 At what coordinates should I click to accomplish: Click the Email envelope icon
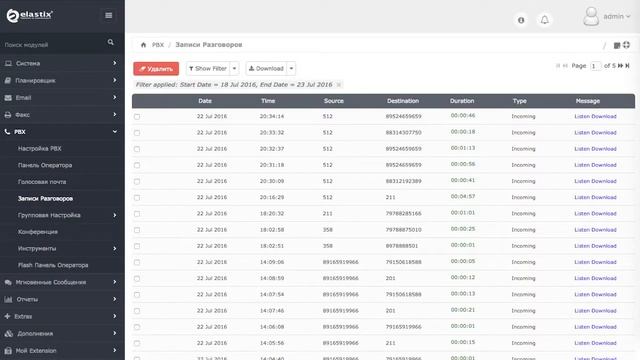[x=8, y=98]
